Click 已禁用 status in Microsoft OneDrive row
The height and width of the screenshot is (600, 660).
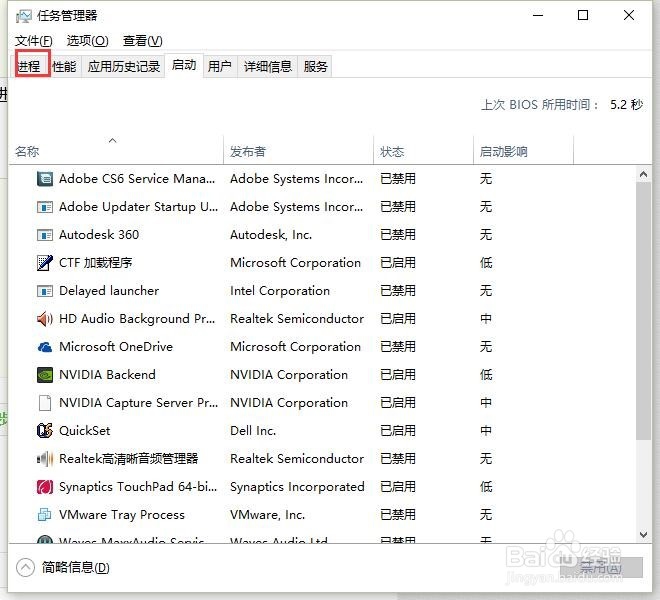click(x=398, y=347)
